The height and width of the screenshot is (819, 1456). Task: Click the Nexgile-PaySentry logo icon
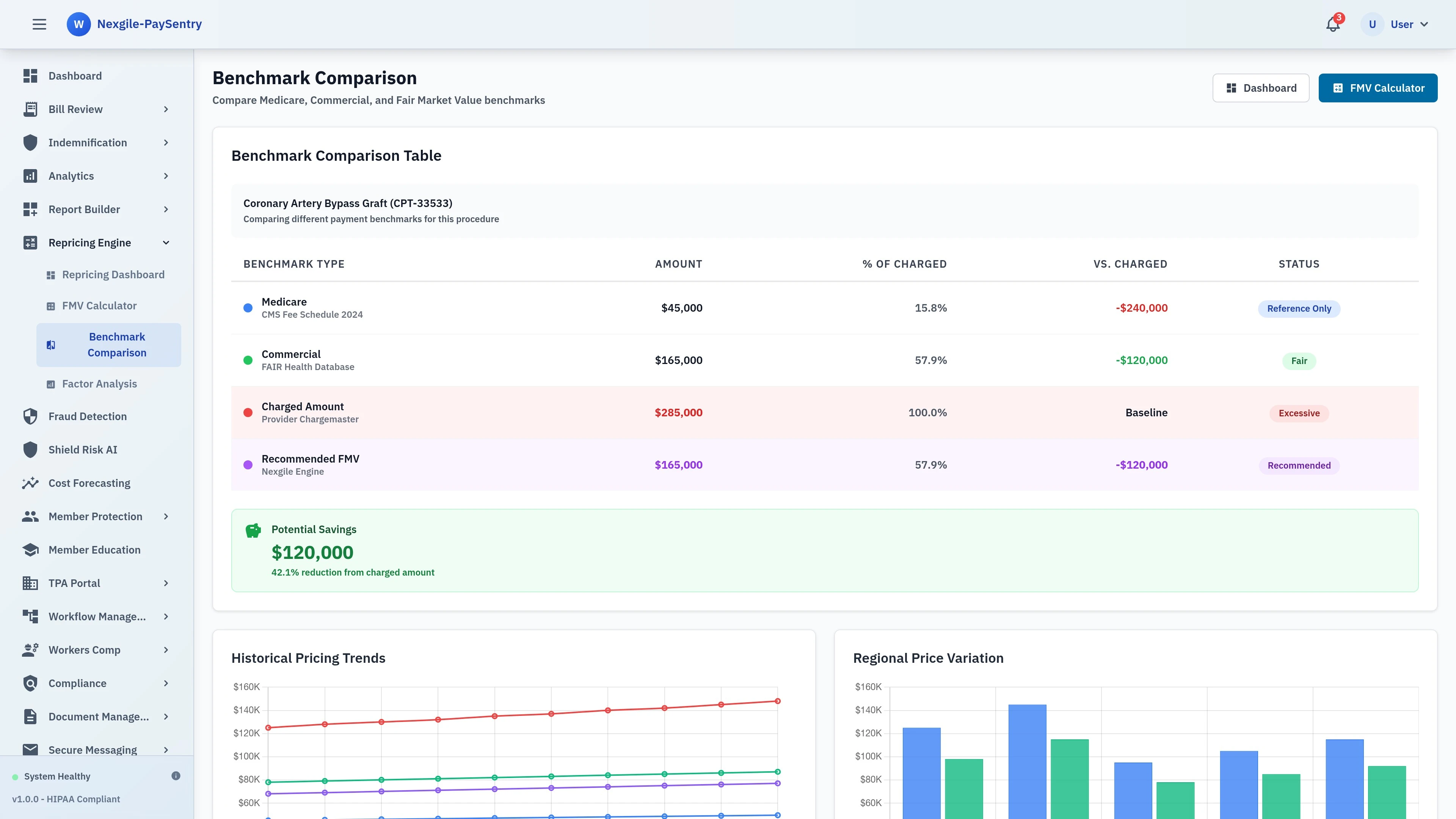click(x=78, y=24)
